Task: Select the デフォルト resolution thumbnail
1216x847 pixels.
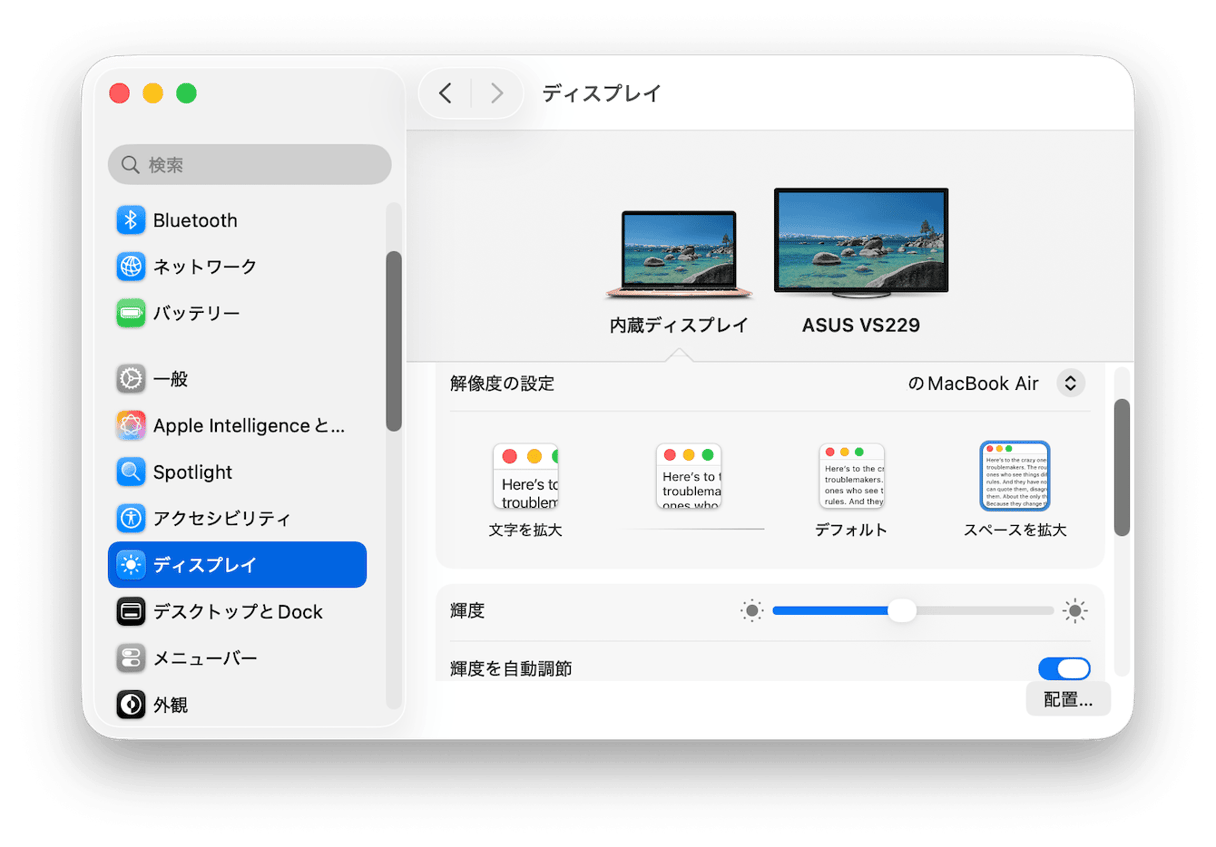Action: click(x=851, y=476)
